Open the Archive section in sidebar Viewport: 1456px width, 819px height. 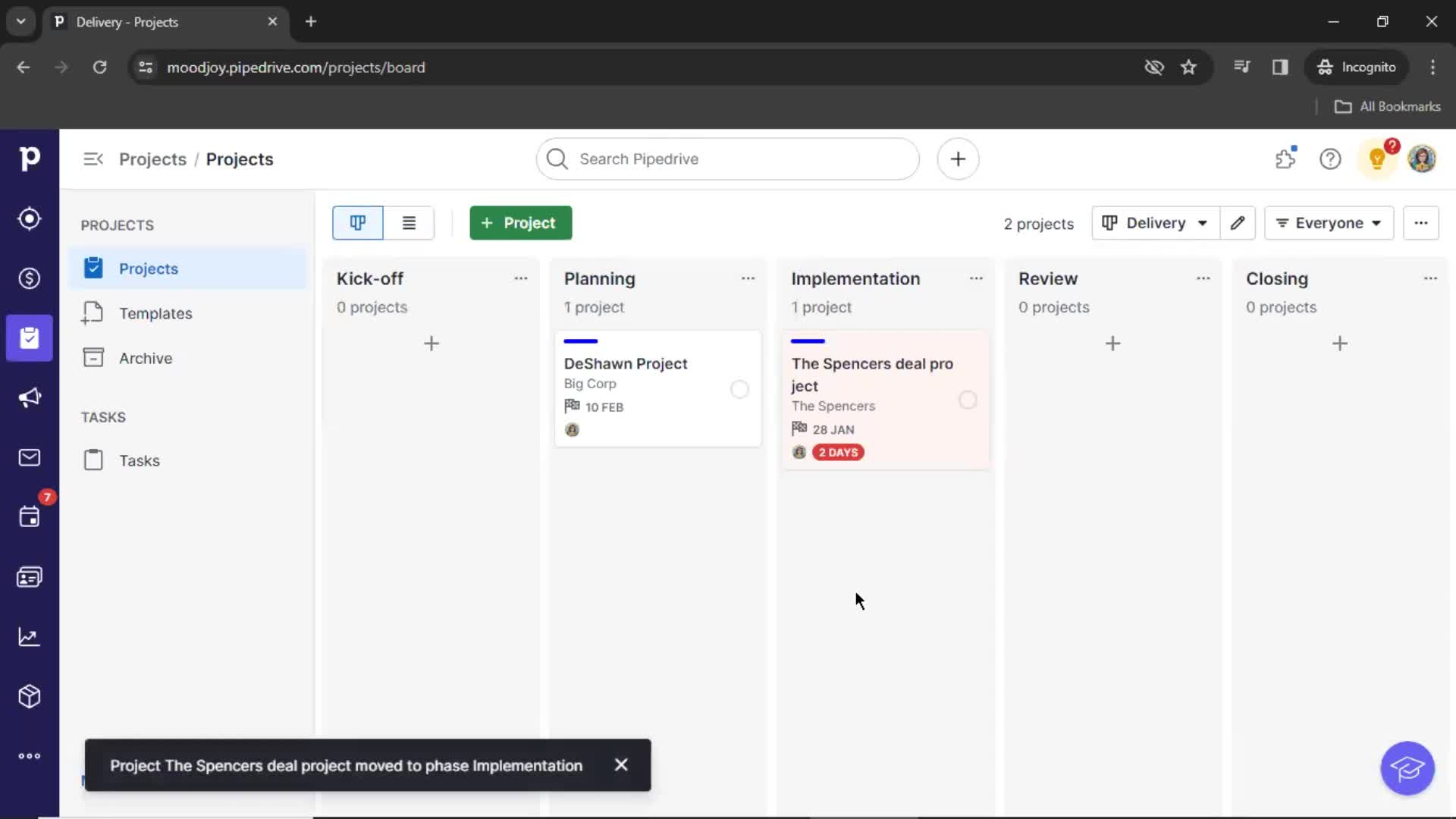pos(145,357)
